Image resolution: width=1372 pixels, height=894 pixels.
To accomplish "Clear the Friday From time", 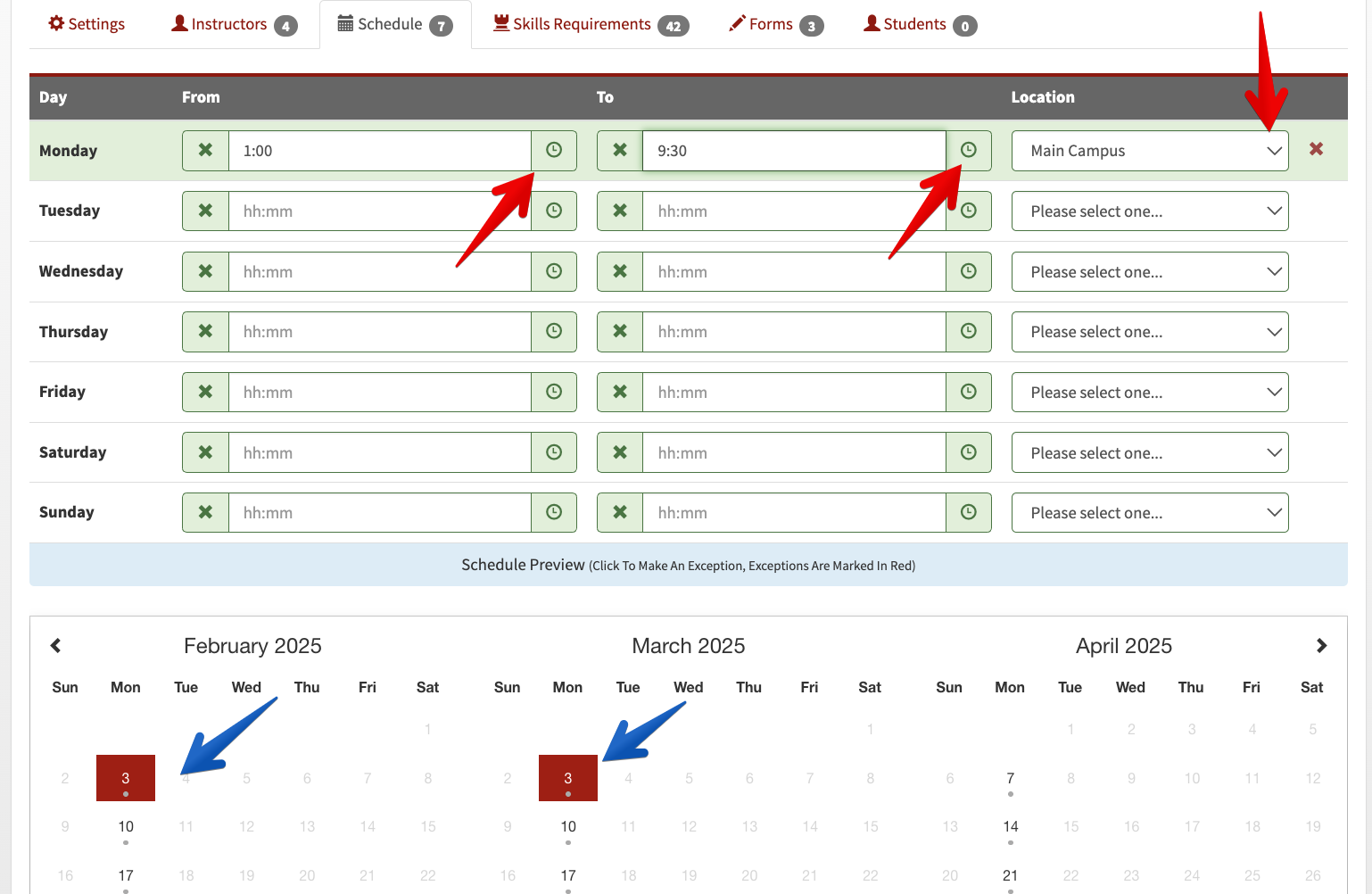I will coord(205,392).
